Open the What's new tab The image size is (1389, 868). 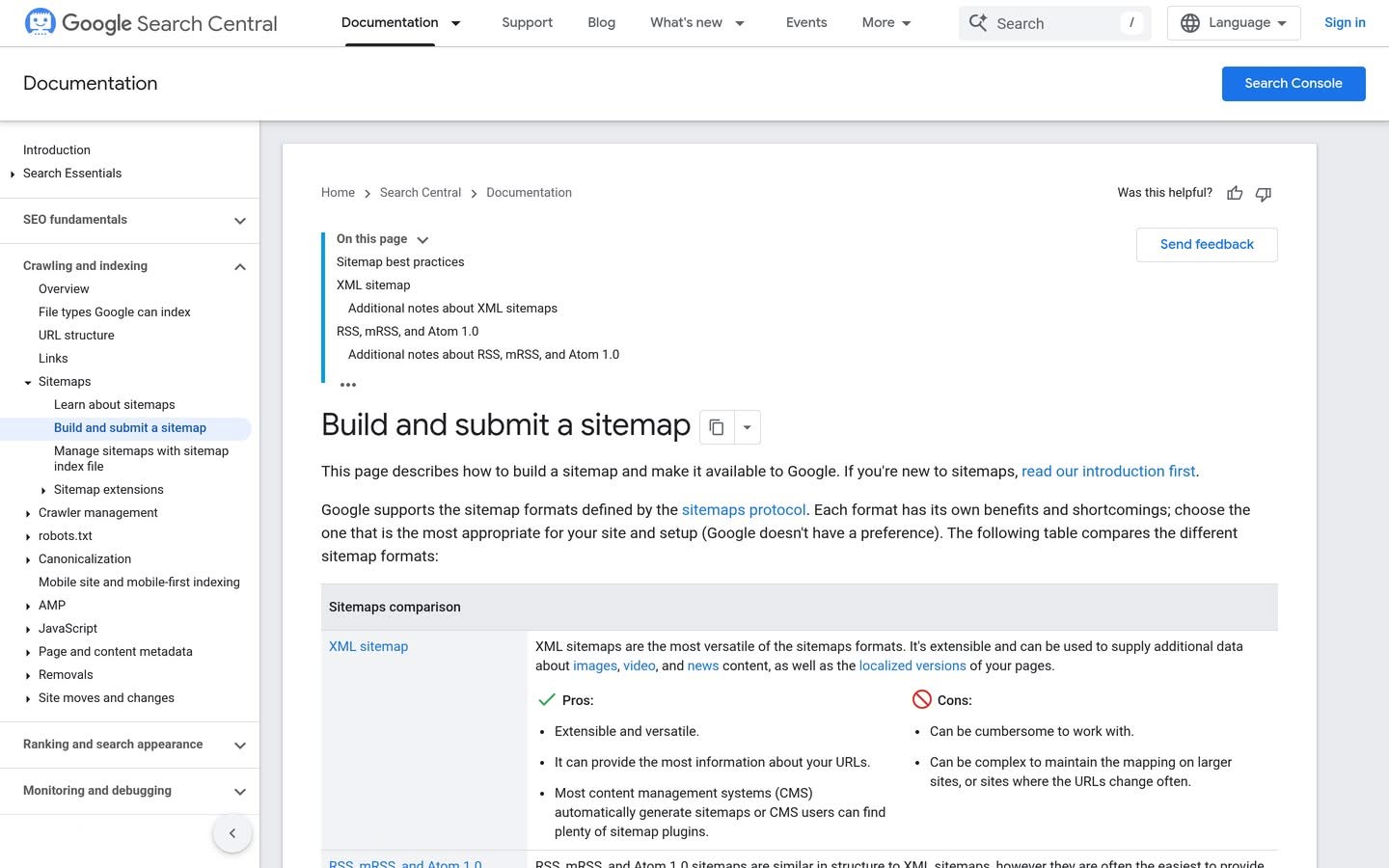[686, 22]
